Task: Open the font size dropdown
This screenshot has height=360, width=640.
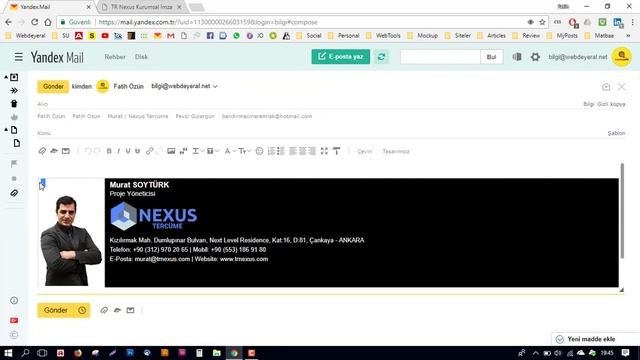Action: click(x=244, y=151)
